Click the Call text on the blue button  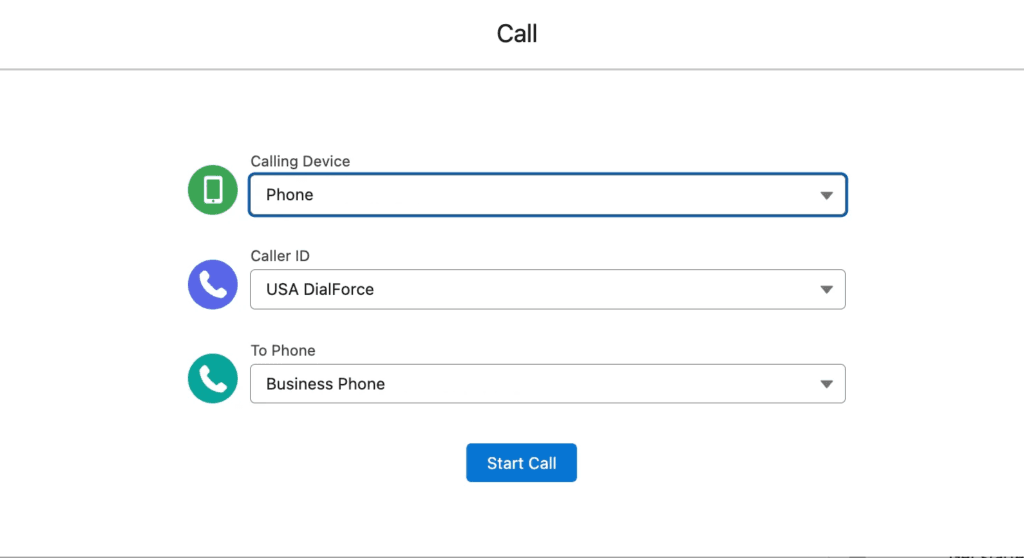point(542,463)
